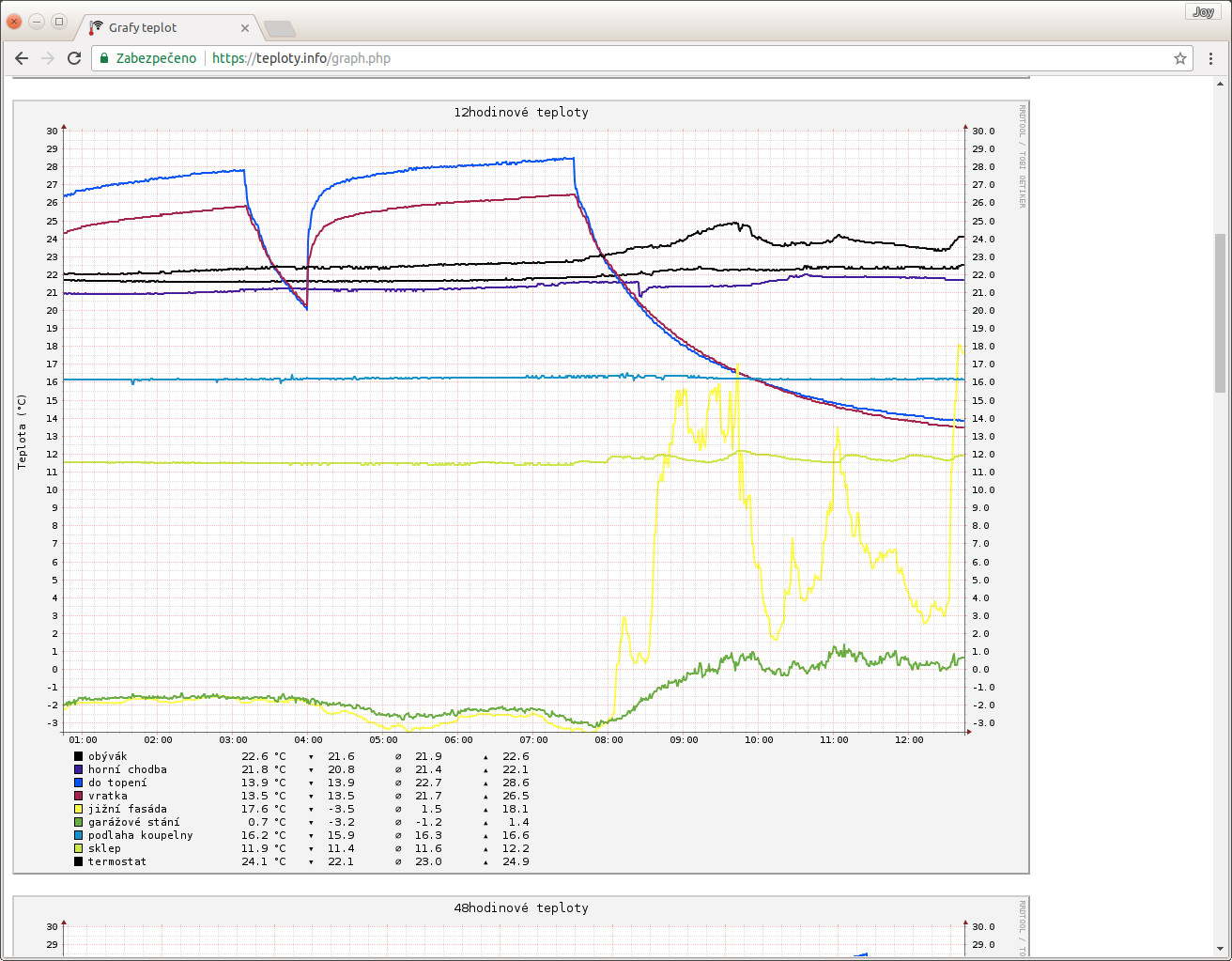The width and height of the screenshot is (1232, 961).
Task: Click the obývák black legend swatch
Action: [x=79, y=756]
